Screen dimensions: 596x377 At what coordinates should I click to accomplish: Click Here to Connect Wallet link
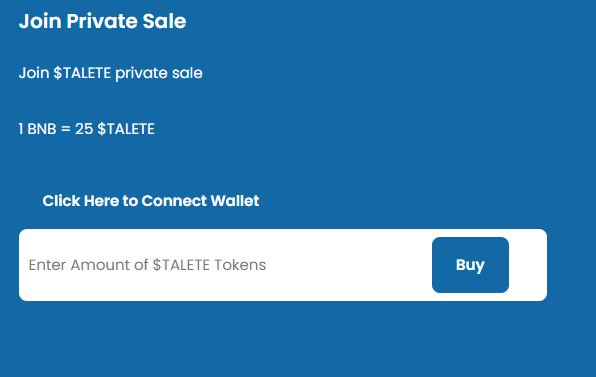coord(151,201)
